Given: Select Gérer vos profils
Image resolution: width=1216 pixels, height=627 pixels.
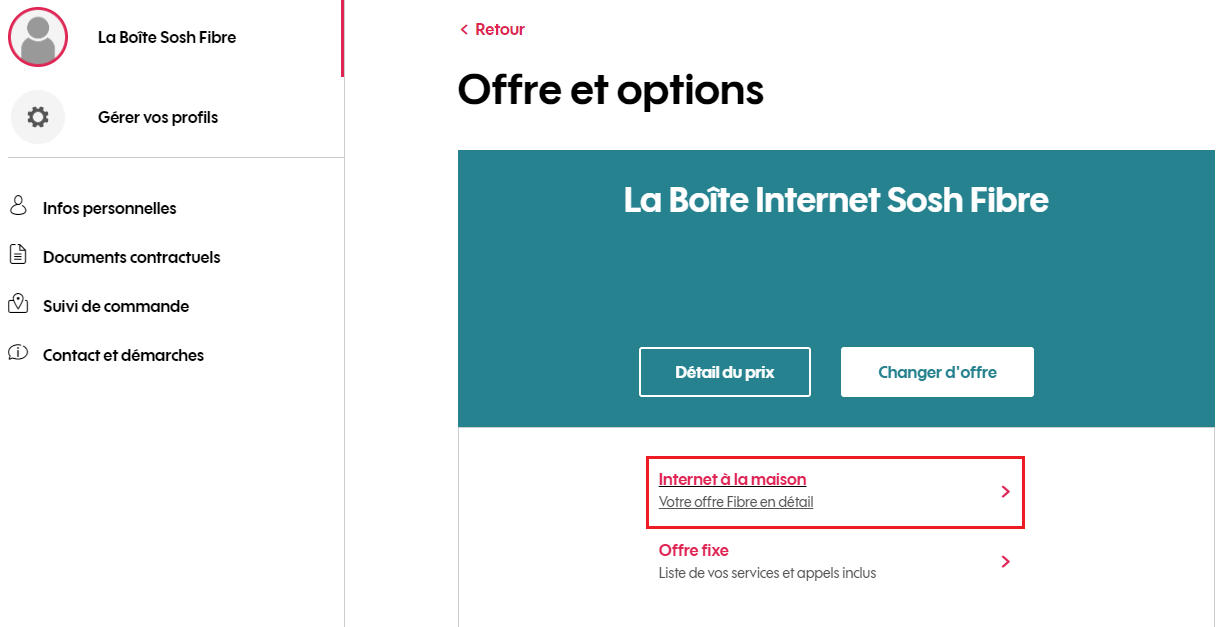Looking at the screenshot, I should 158,117.
